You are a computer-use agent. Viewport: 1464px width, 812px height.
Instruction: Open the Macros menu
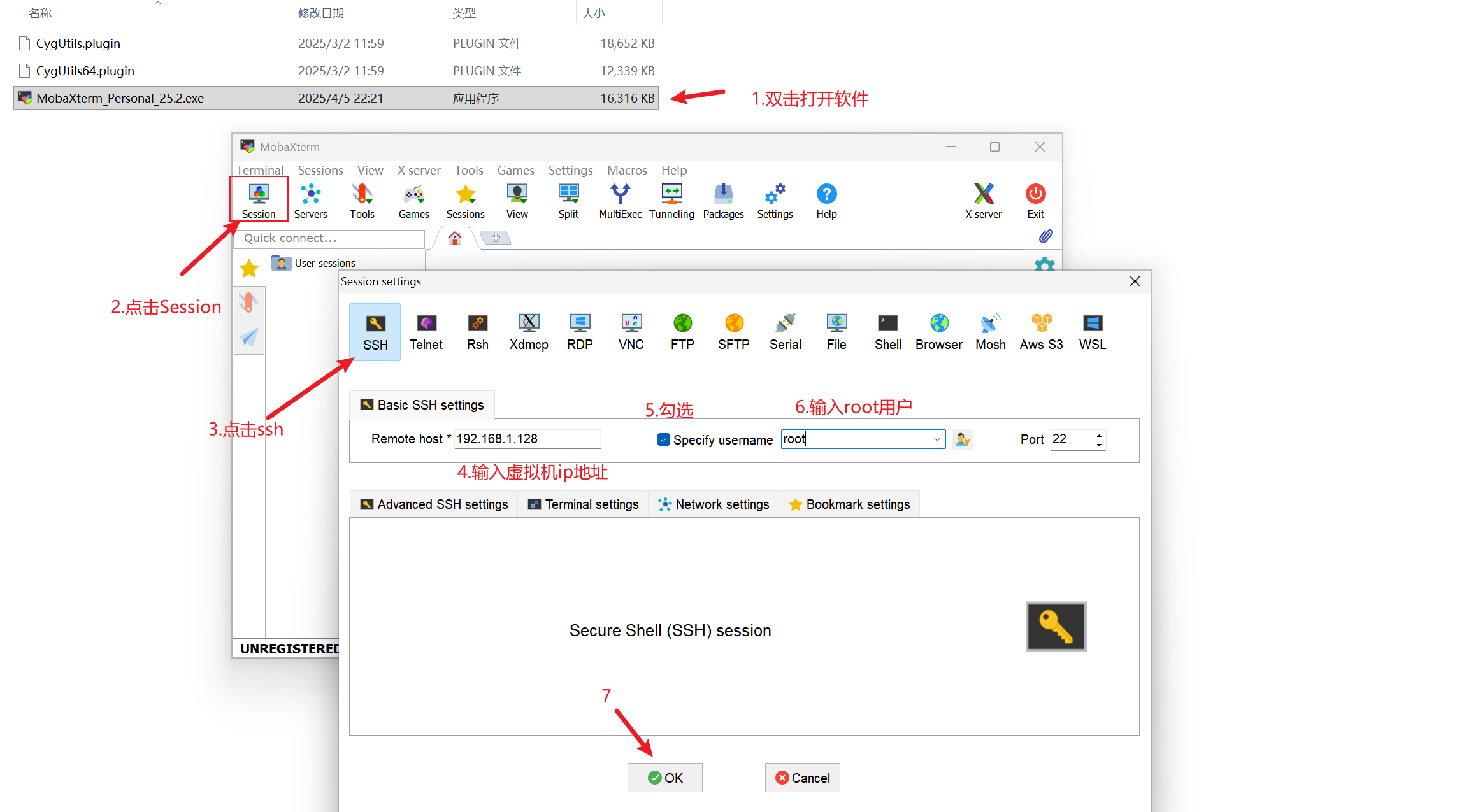coord(627,170)
